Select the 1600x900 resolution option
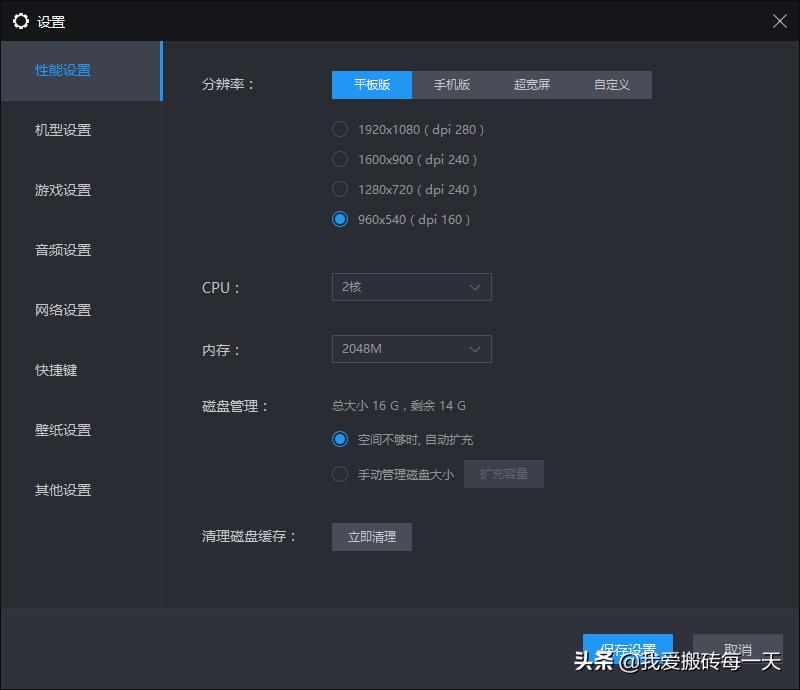Image resolution: width=800 pixels, height=690 pixels. (x=340, y=159)
